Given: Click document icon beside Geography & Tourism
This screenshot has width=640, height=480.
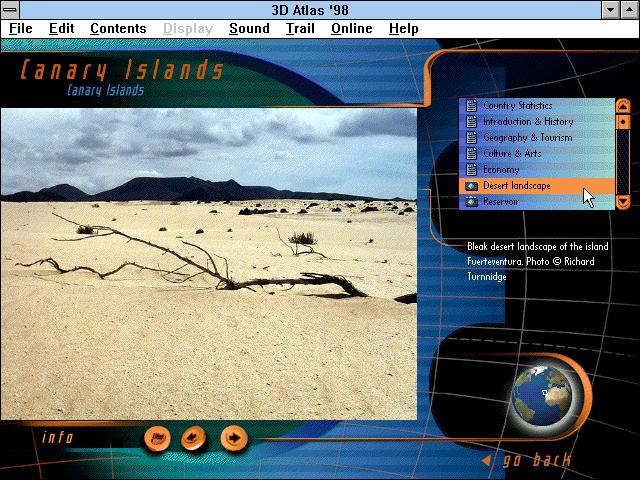Looking at the screenshot, I should 471,138.
